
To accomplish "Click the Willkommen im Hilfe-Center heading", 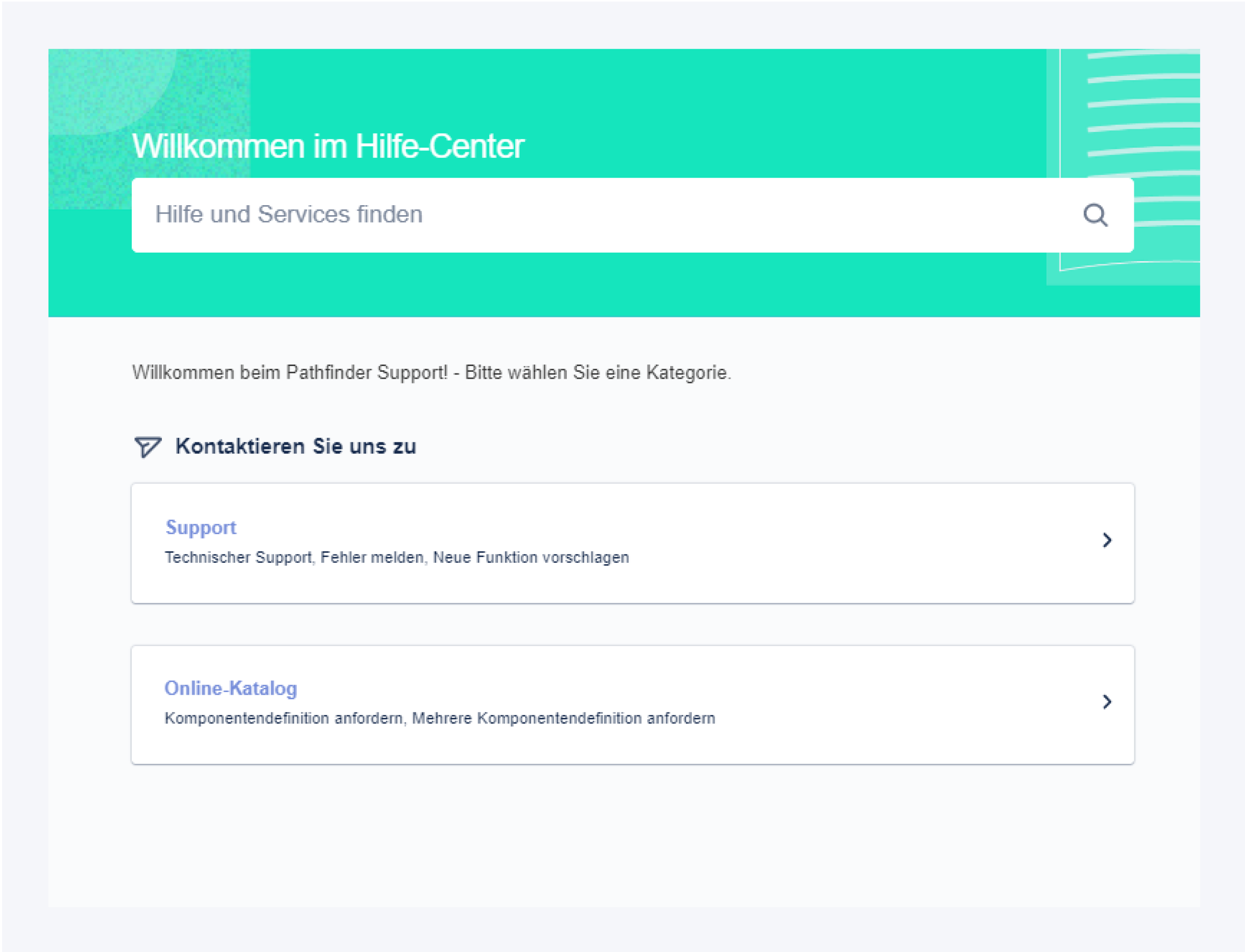I will click(x=329, y=146).
